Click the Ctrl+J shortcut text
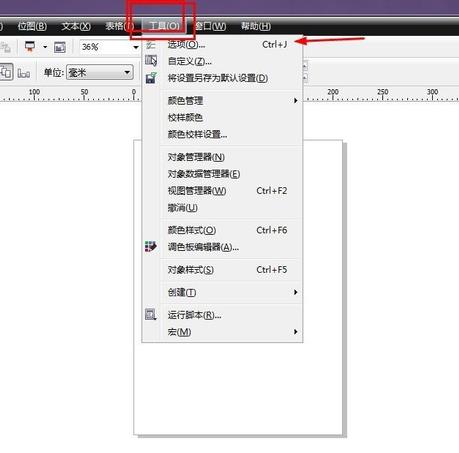 [x=275, y=44]
